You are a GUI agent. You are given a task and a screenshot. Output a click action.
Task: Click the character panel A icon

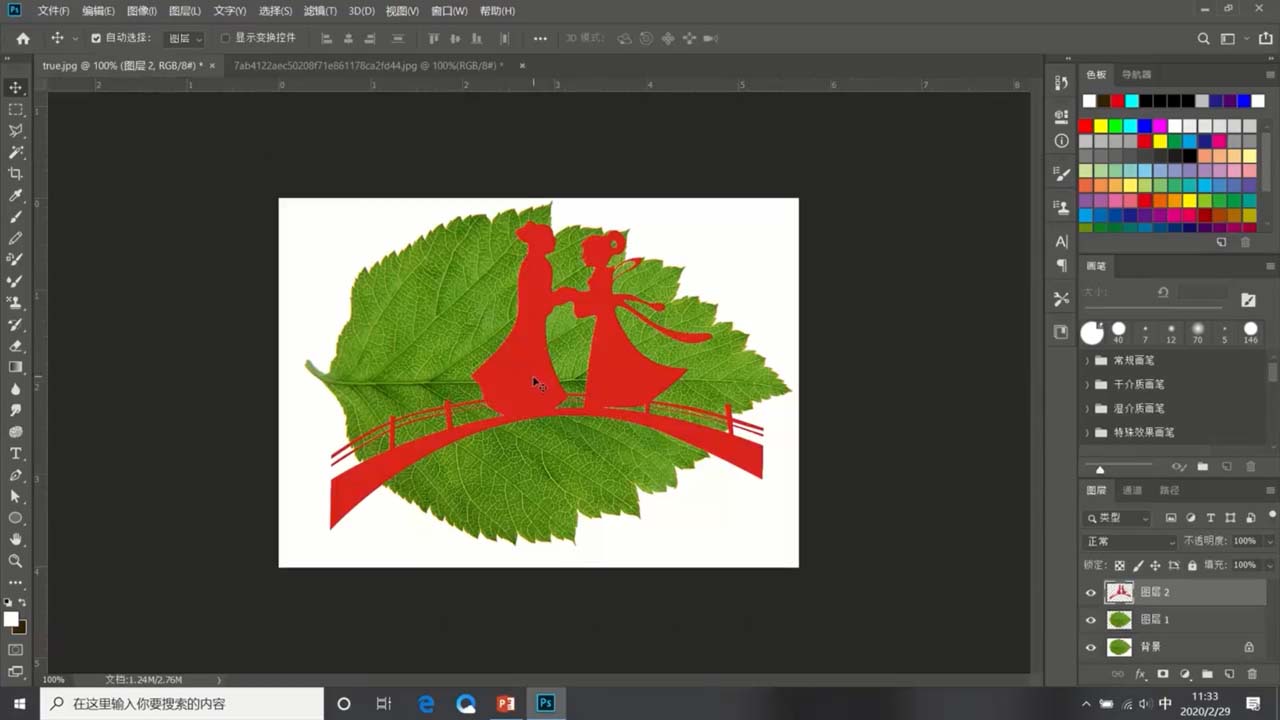1061,242
